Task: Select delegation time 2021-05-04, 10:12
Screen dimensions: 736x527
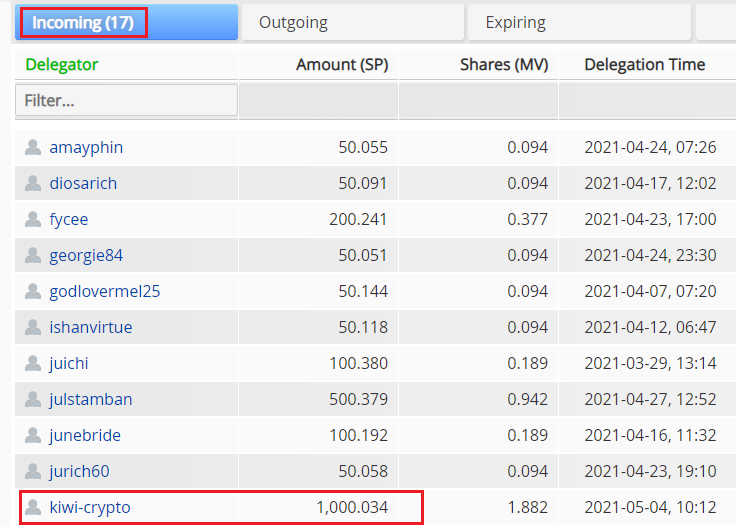Action: click(651, 507)
